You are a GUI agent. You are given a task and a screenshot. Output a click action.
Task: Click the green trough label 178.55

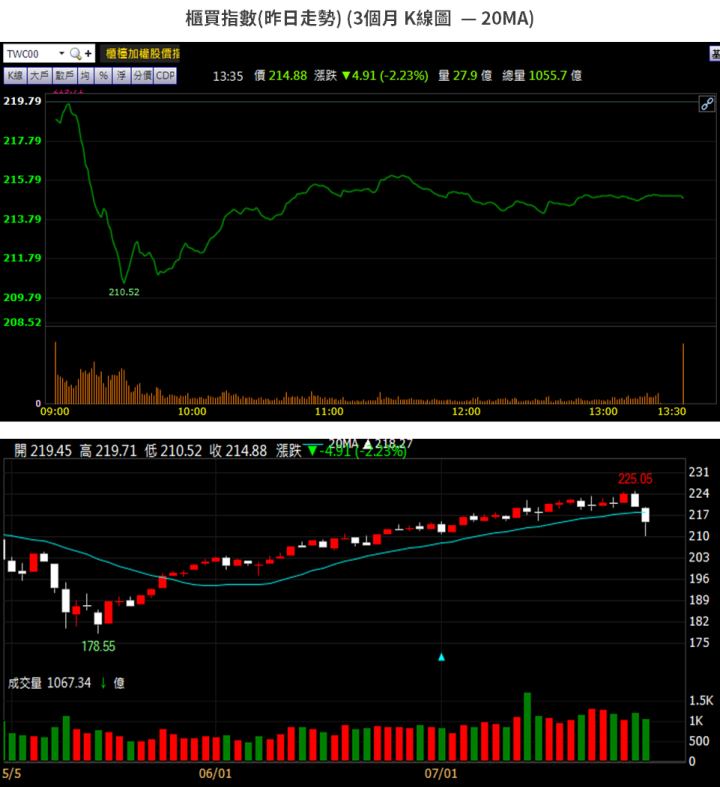(98, 646)
